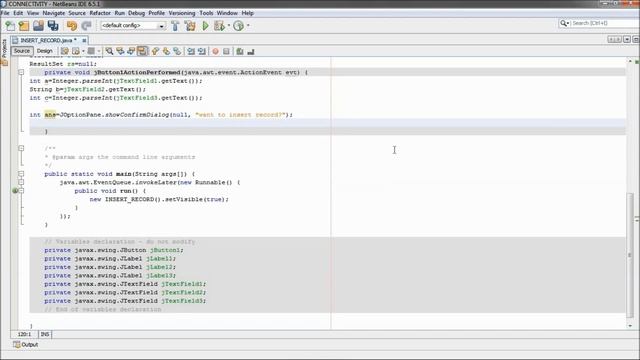Click the New File toolbar icon
This screenshot has width=640, height=360.
click(10, 26)
